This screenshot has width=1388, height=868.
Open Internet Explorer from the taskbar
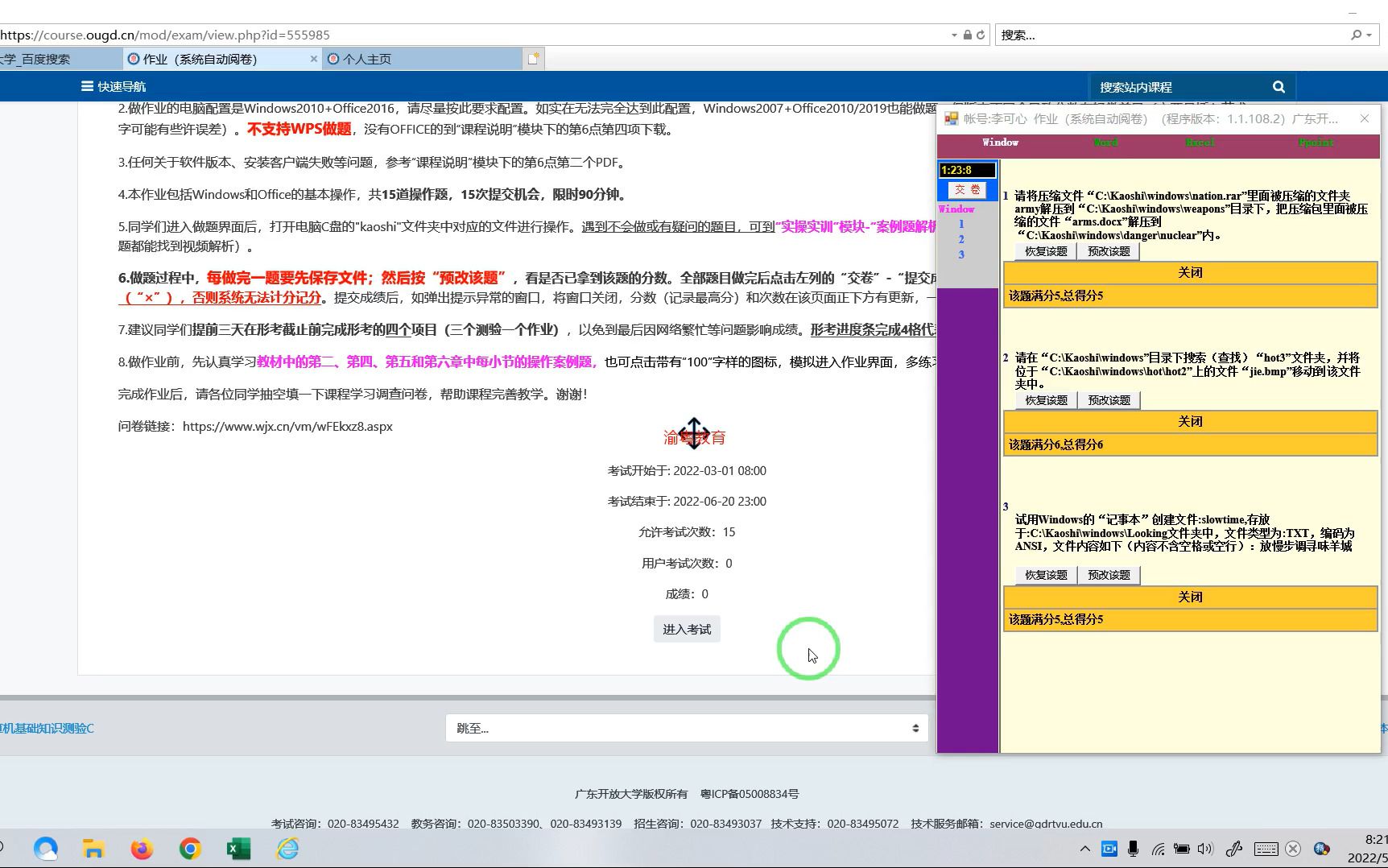click(x=287, y=849)
